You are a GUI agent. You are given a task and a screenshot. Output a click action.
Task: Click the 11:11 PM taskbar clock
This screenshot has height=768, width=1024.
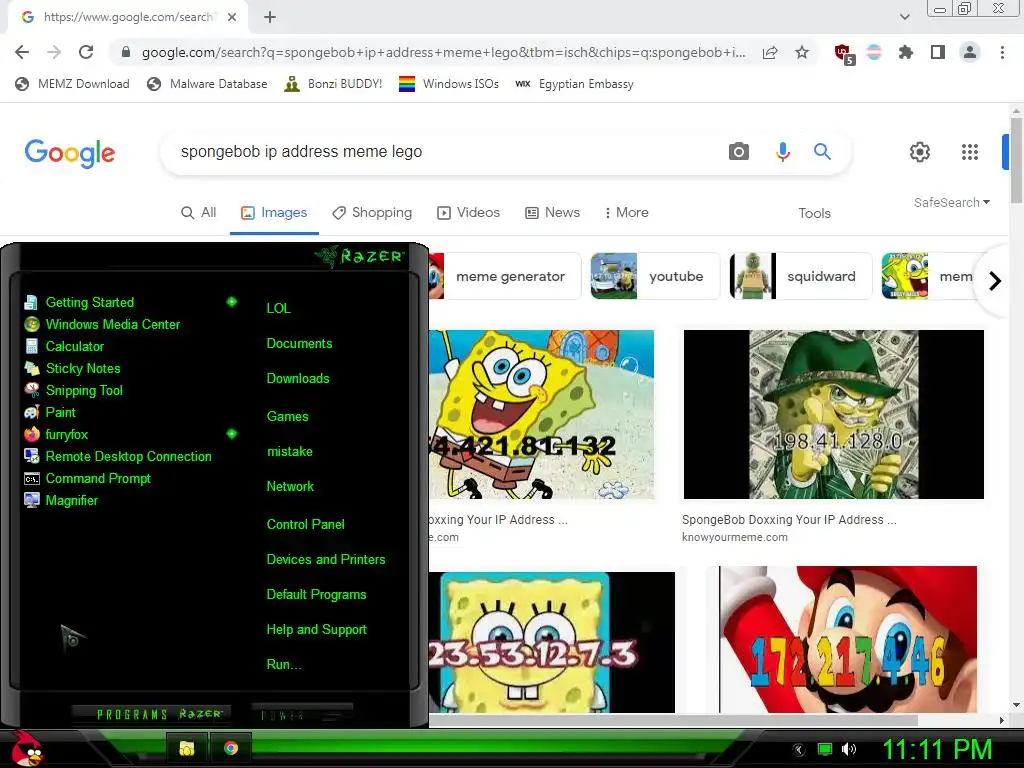tap(937, 749)
